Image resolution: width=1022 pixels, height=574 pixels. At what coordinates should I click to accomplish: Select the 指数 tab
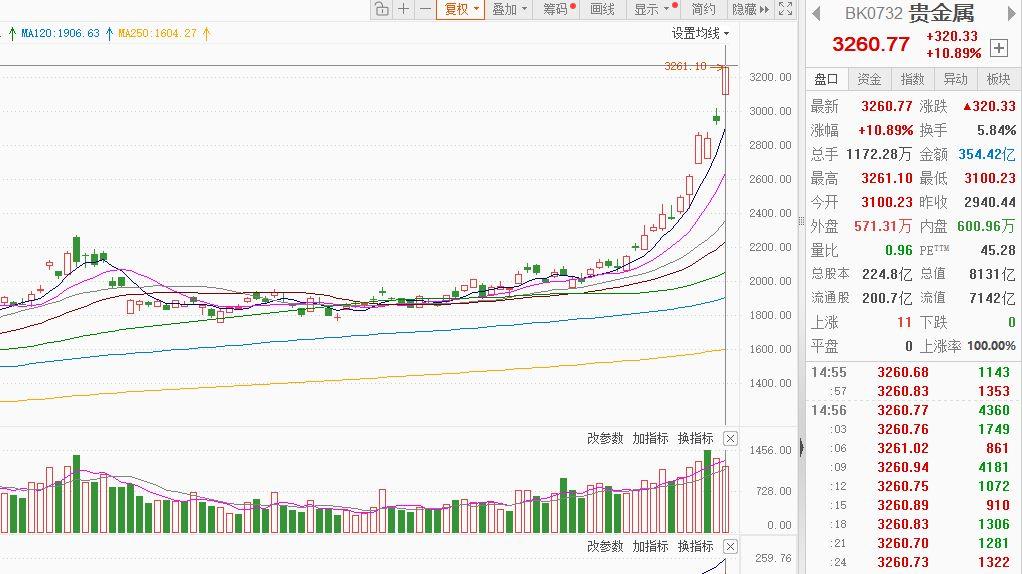coord(912,79)
